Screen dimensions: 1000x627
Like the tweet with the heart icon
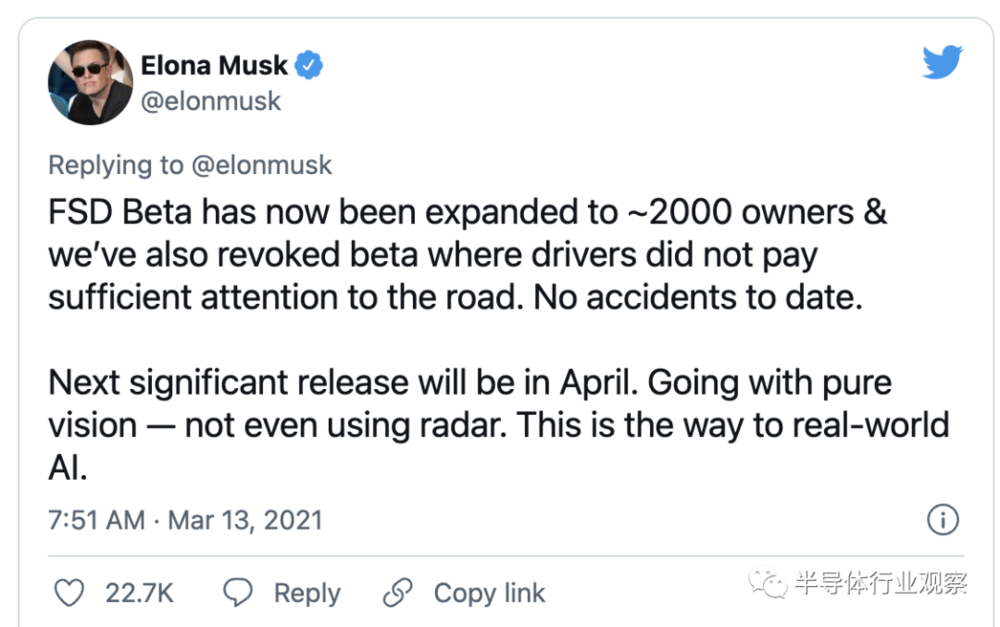pos(69,593)
